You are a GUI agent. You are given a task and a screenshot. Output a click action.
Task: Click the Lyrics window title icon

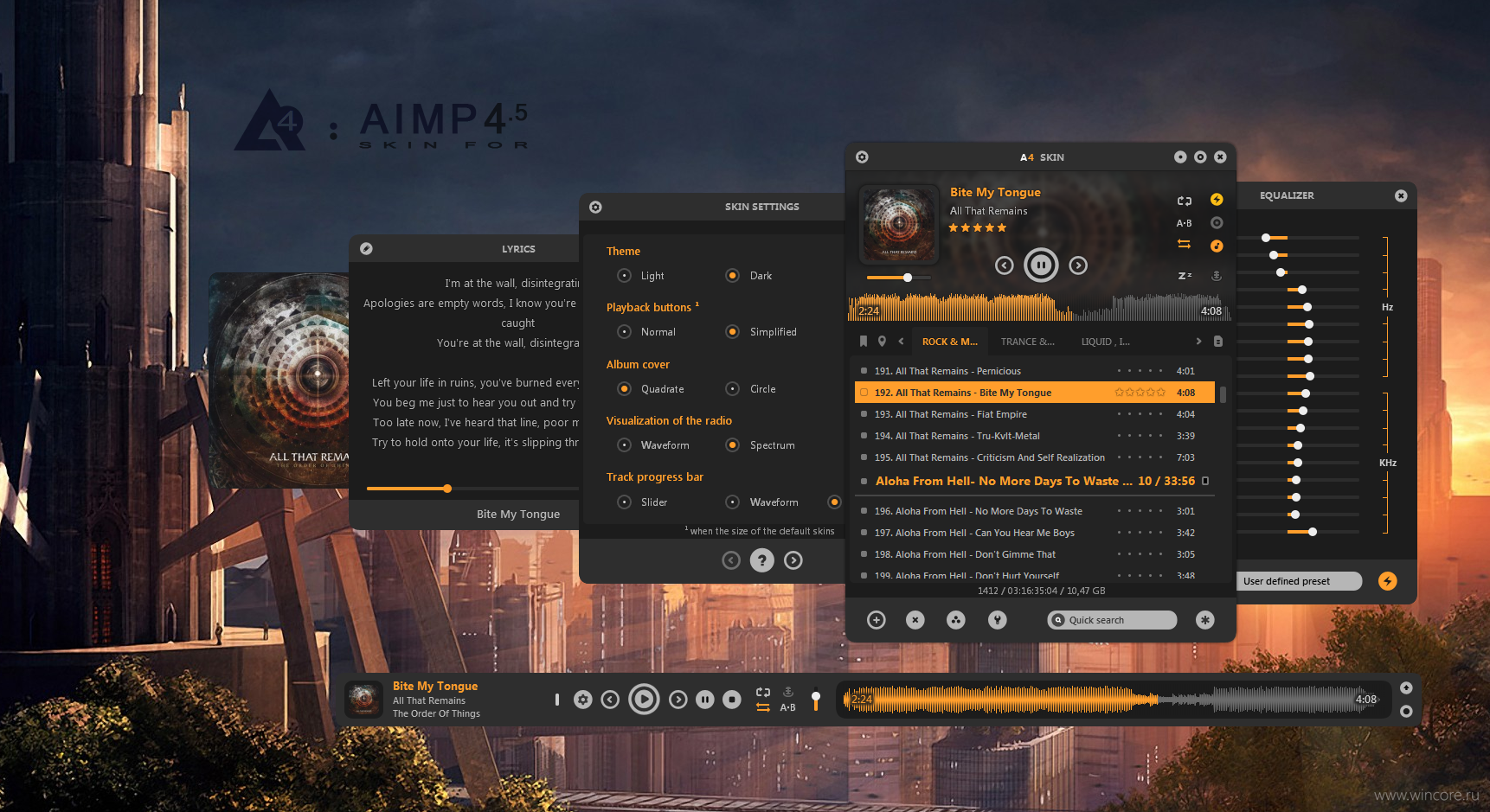[366, 249]
